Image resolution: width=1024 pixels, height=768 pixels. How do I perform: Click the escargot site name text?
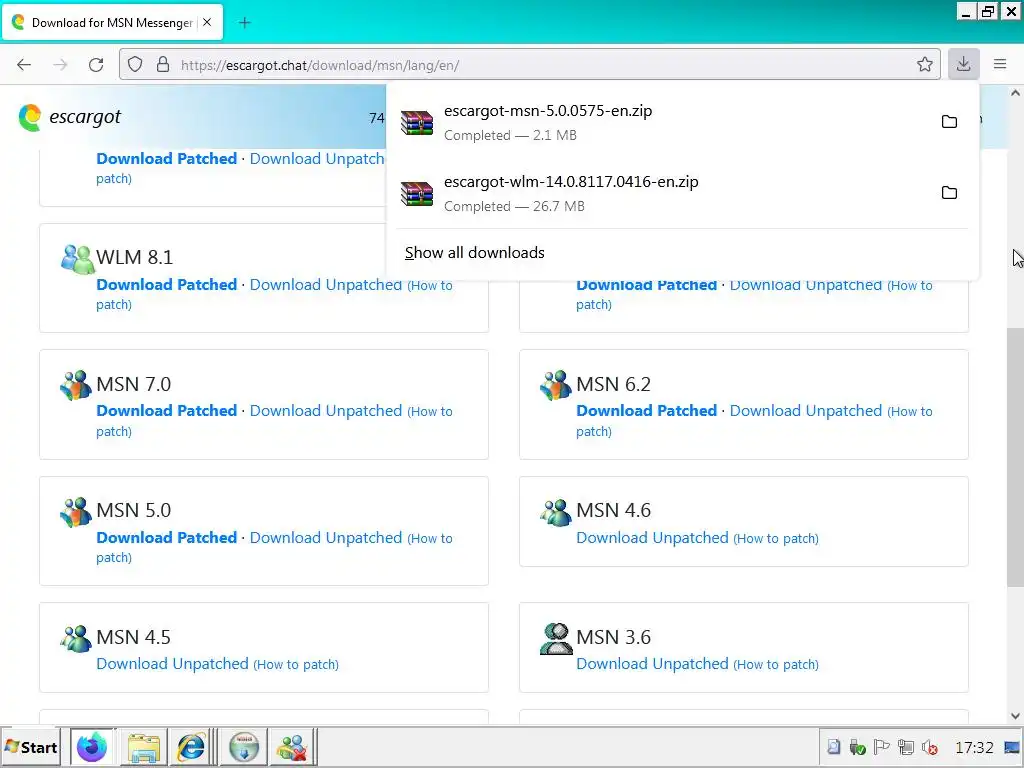coord(85,117)
